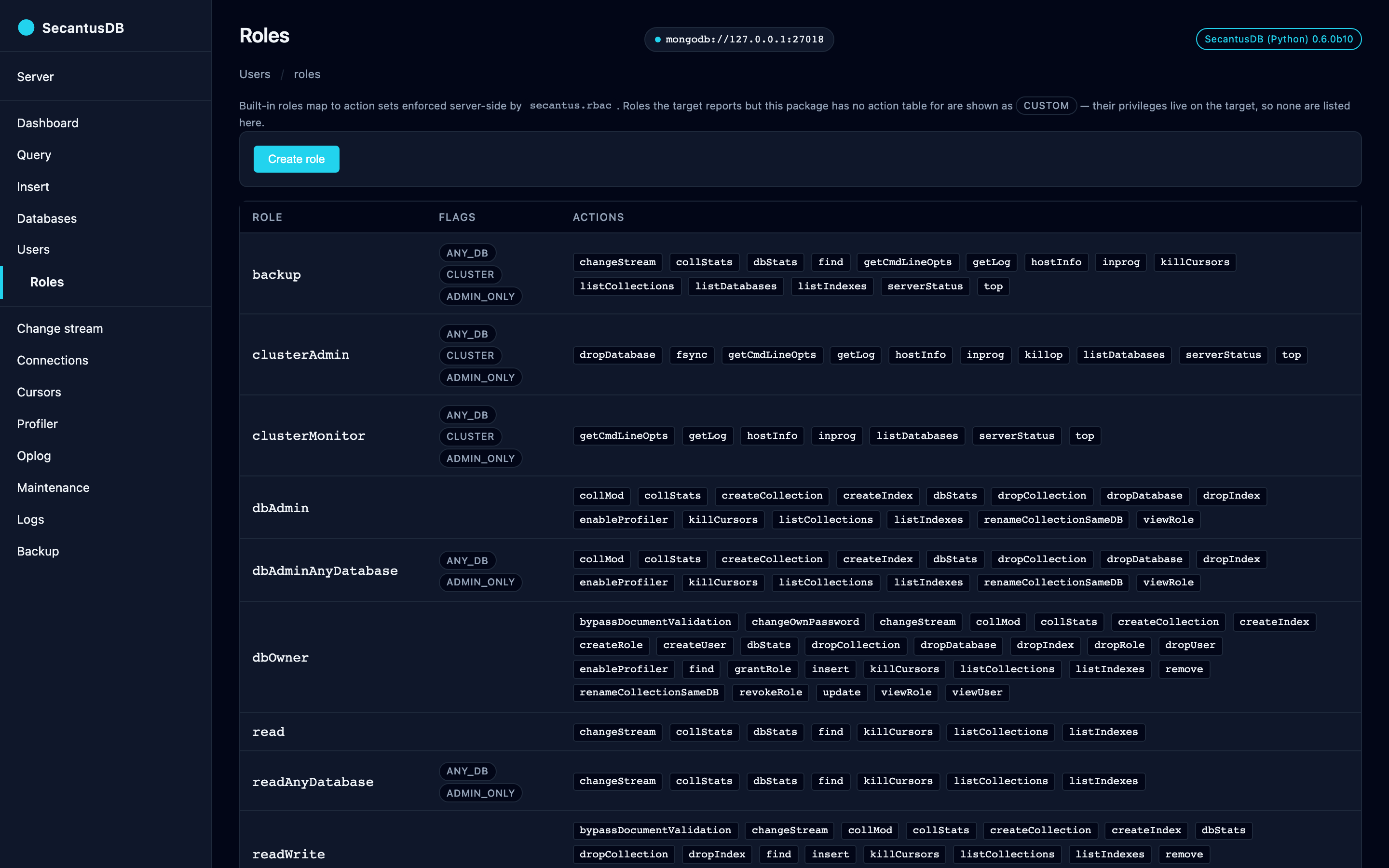Select the backup role name
The image size is (1389, 868).
pyautogui.click(x=276, y=274)
